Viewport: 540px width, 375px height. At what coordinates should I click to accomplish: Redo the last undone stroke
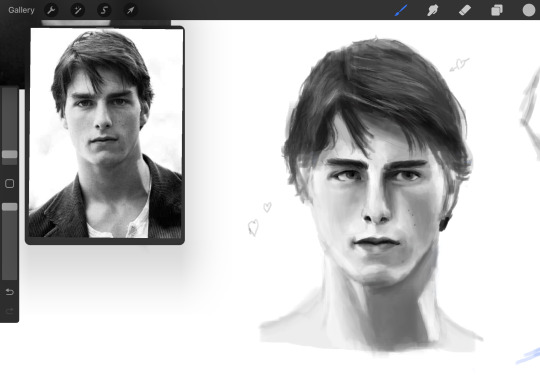coord(10,311)
